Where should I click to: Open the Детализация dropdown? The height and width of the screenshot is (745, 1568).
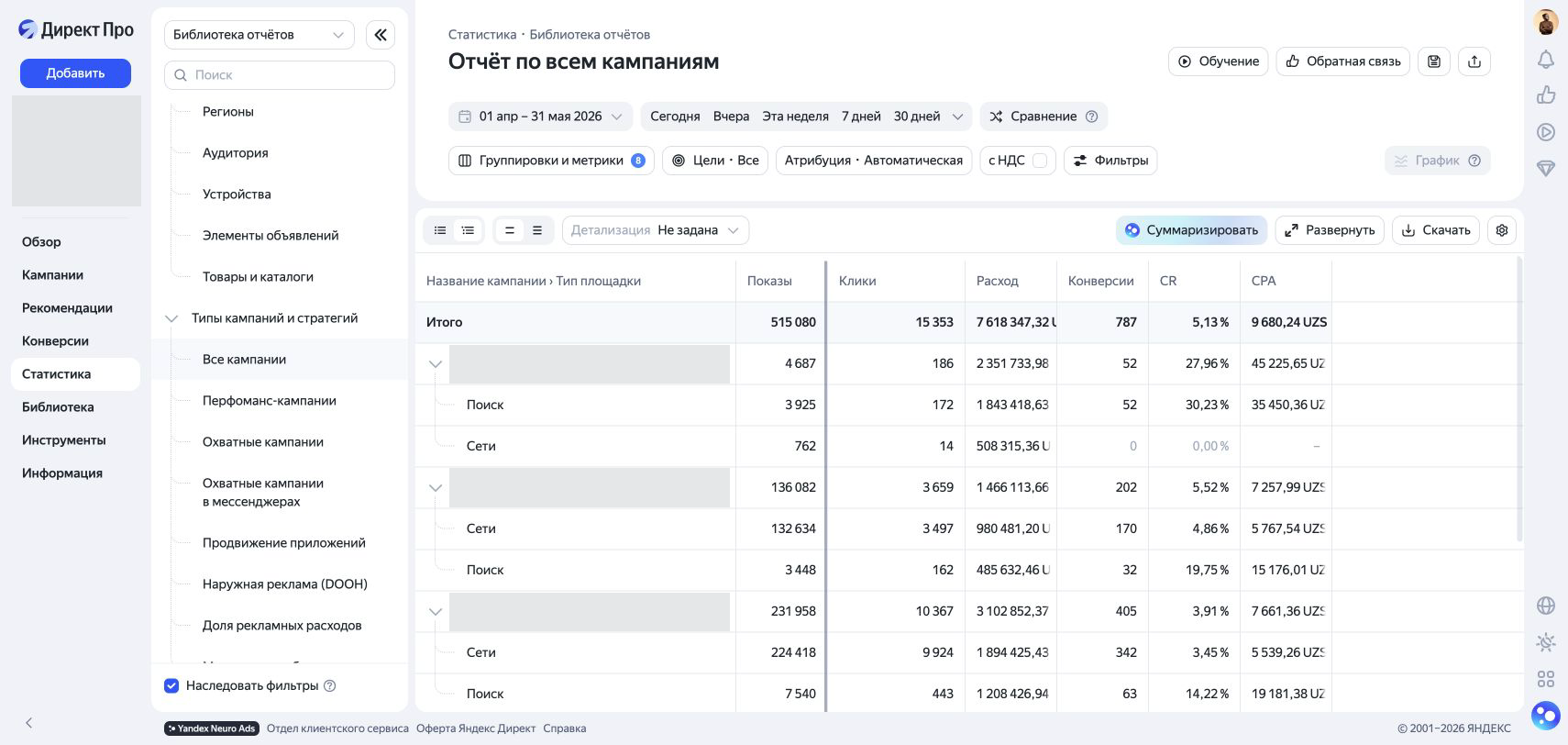(656, 230)
